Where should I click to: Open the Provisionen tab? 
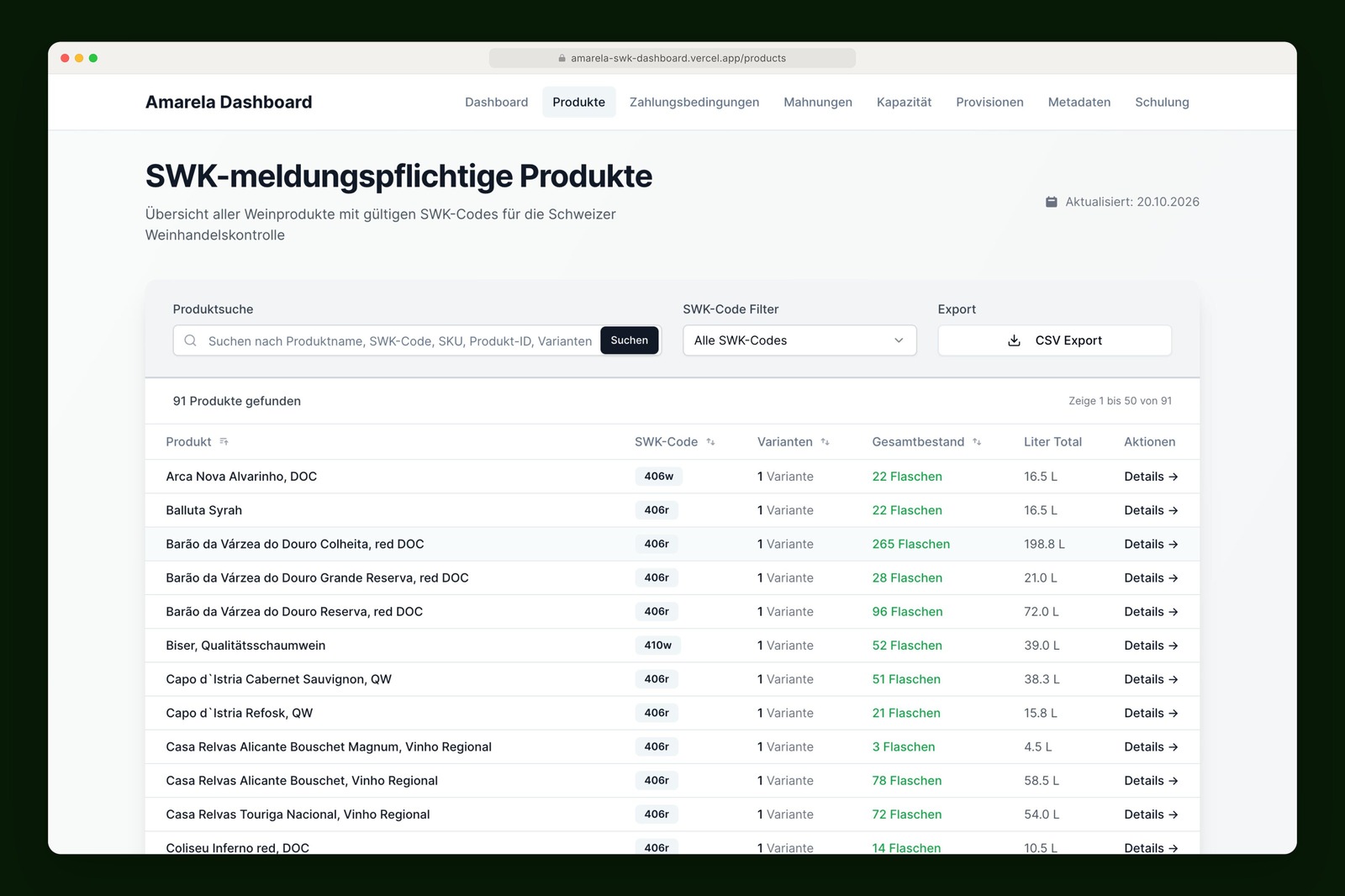[x=990, y=102]
